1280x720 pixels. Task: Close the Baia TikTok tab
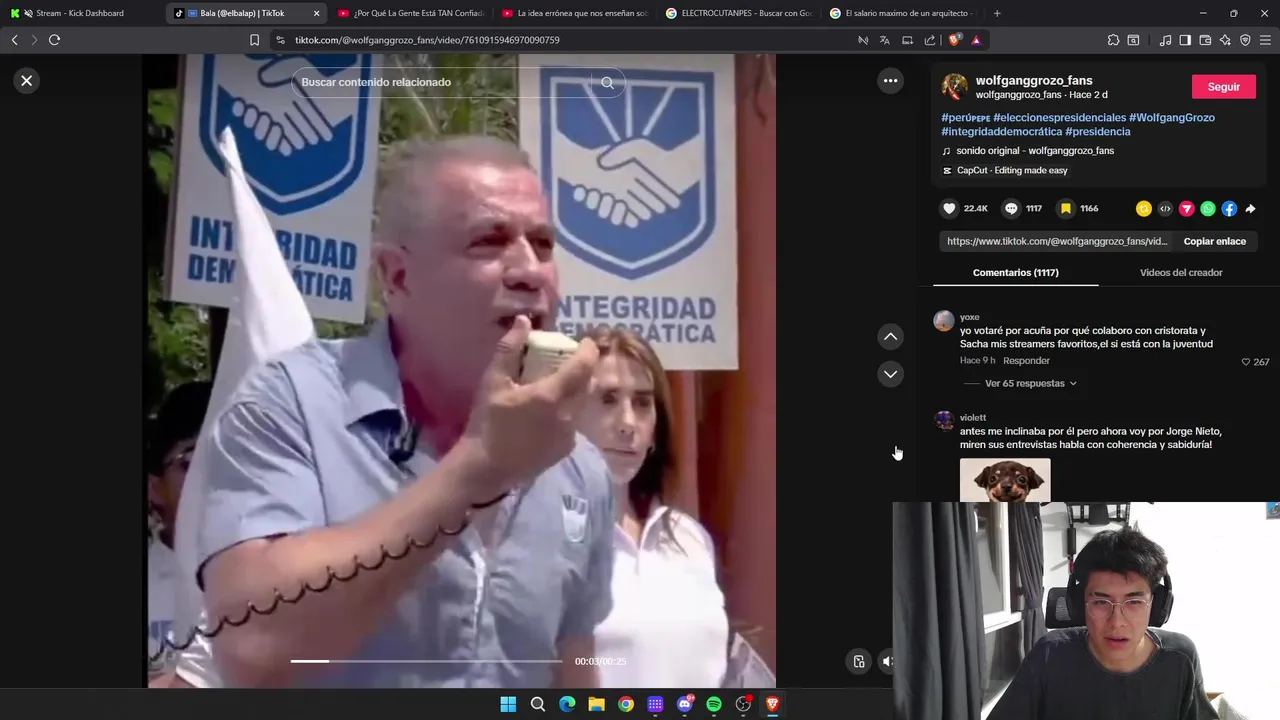tap(316, 13)
